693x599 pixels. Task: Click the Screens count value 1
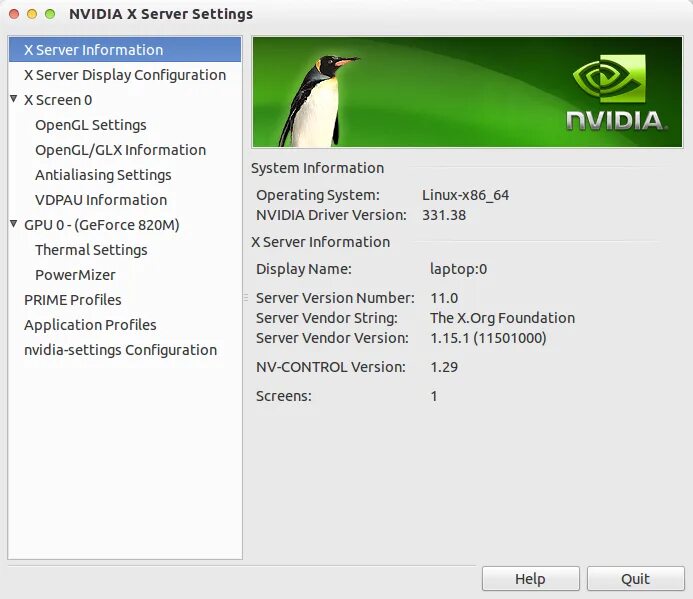tap(434, 396)
